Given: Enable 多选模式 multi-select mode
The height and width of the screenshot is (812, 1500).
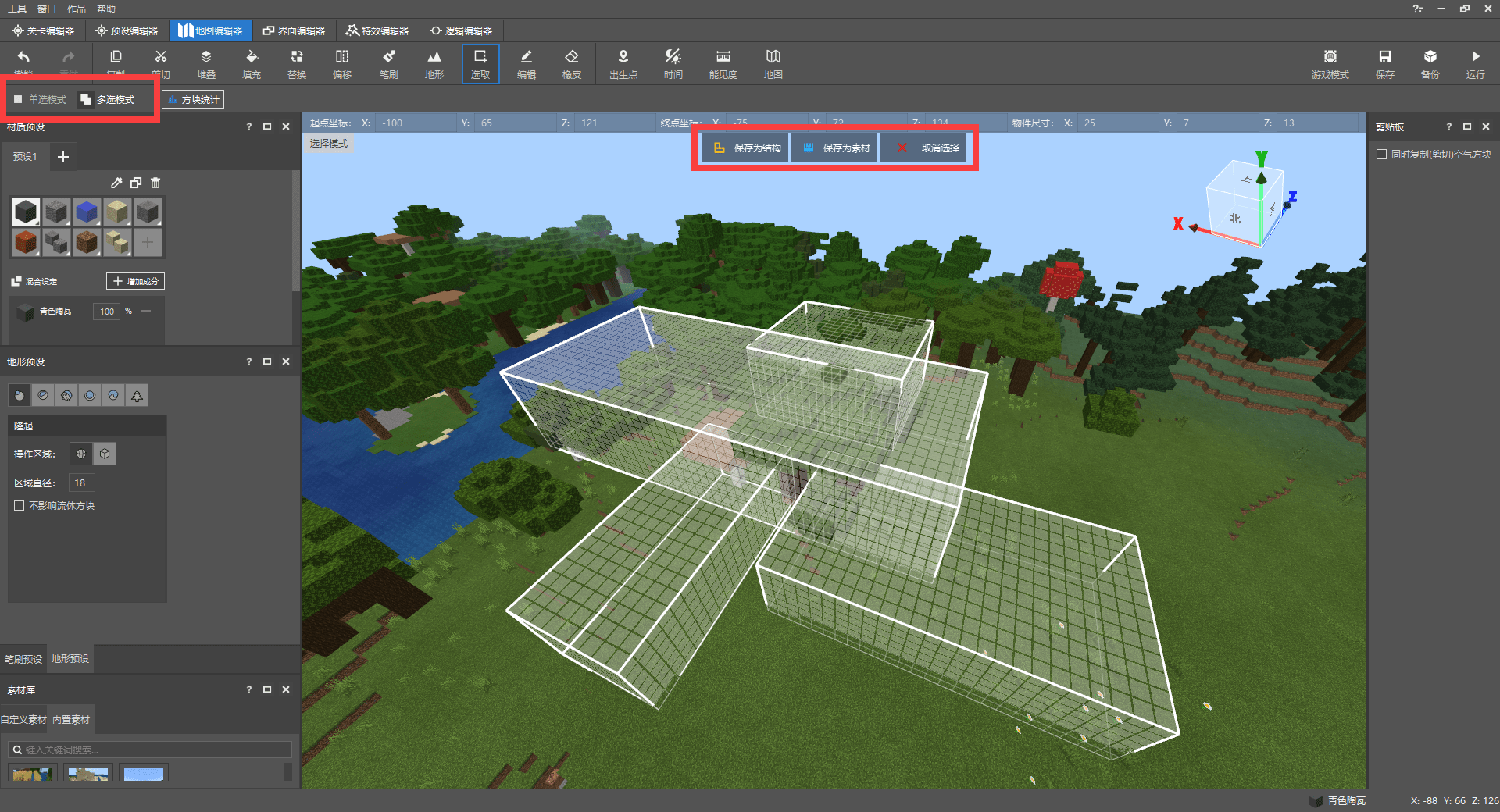Looking at the screenshot, I should tap(108, 100).
